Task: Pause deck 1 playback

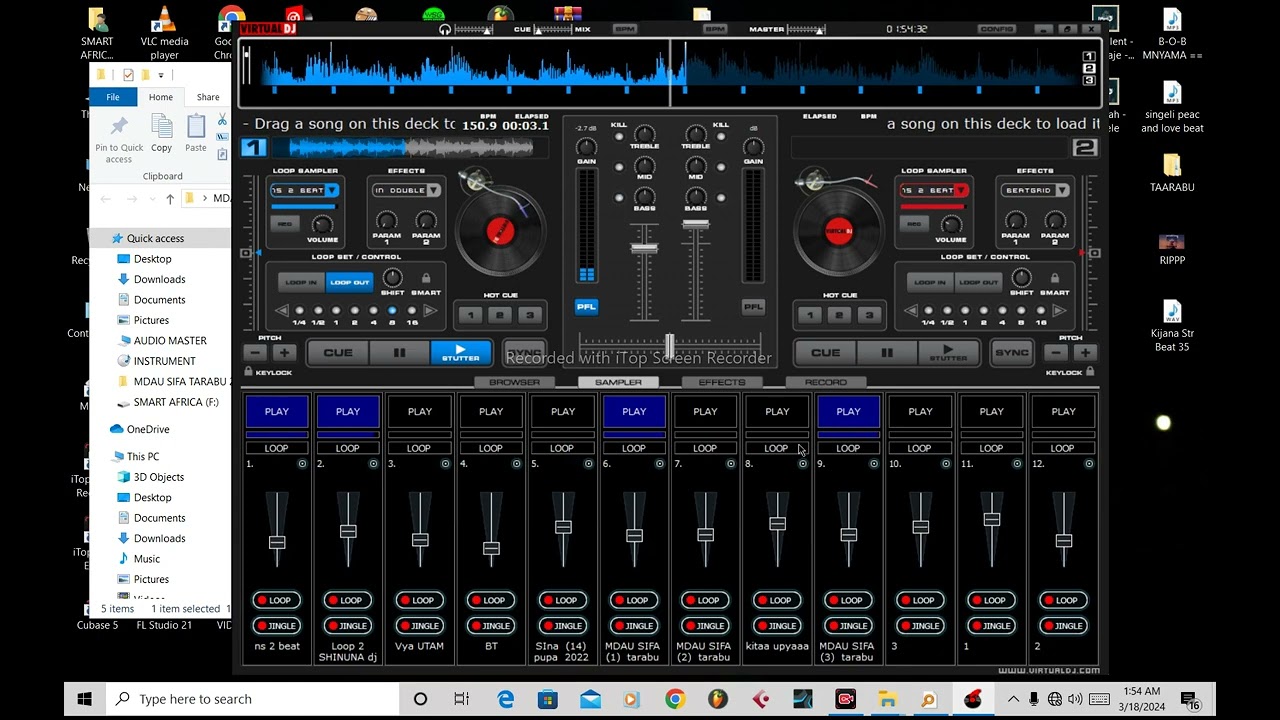Action: point(399,352)
